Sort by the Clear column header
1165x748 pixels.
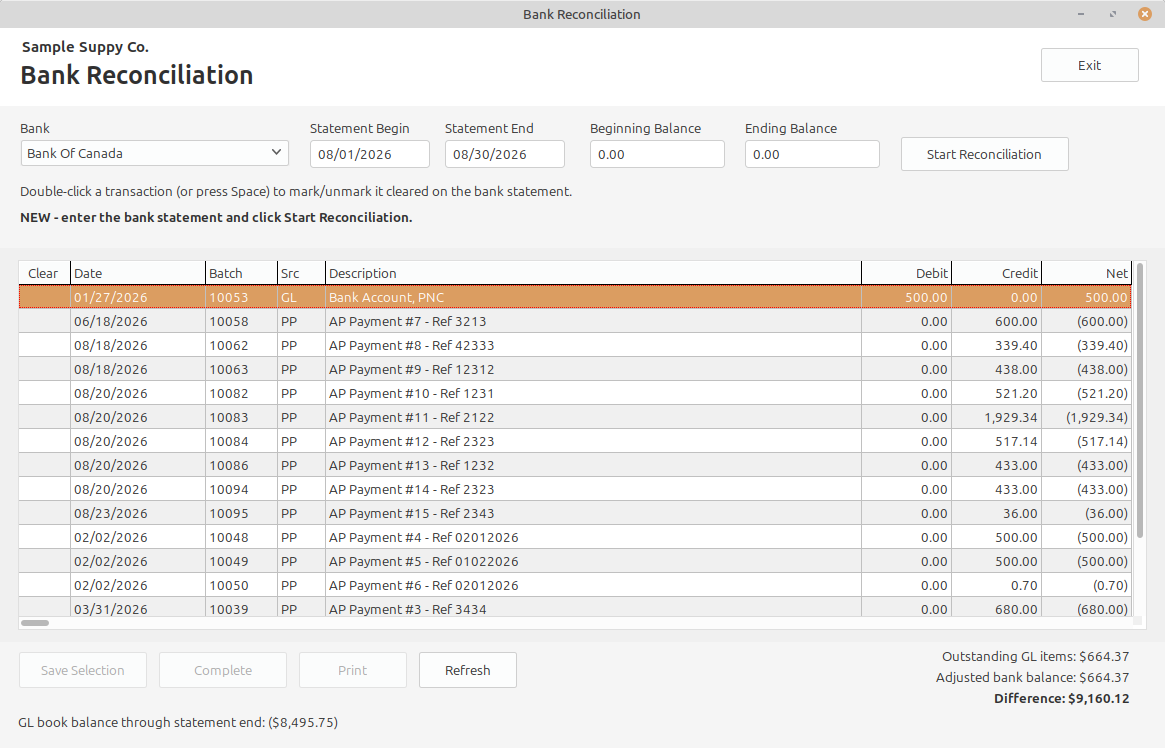[x=44, y=273]
